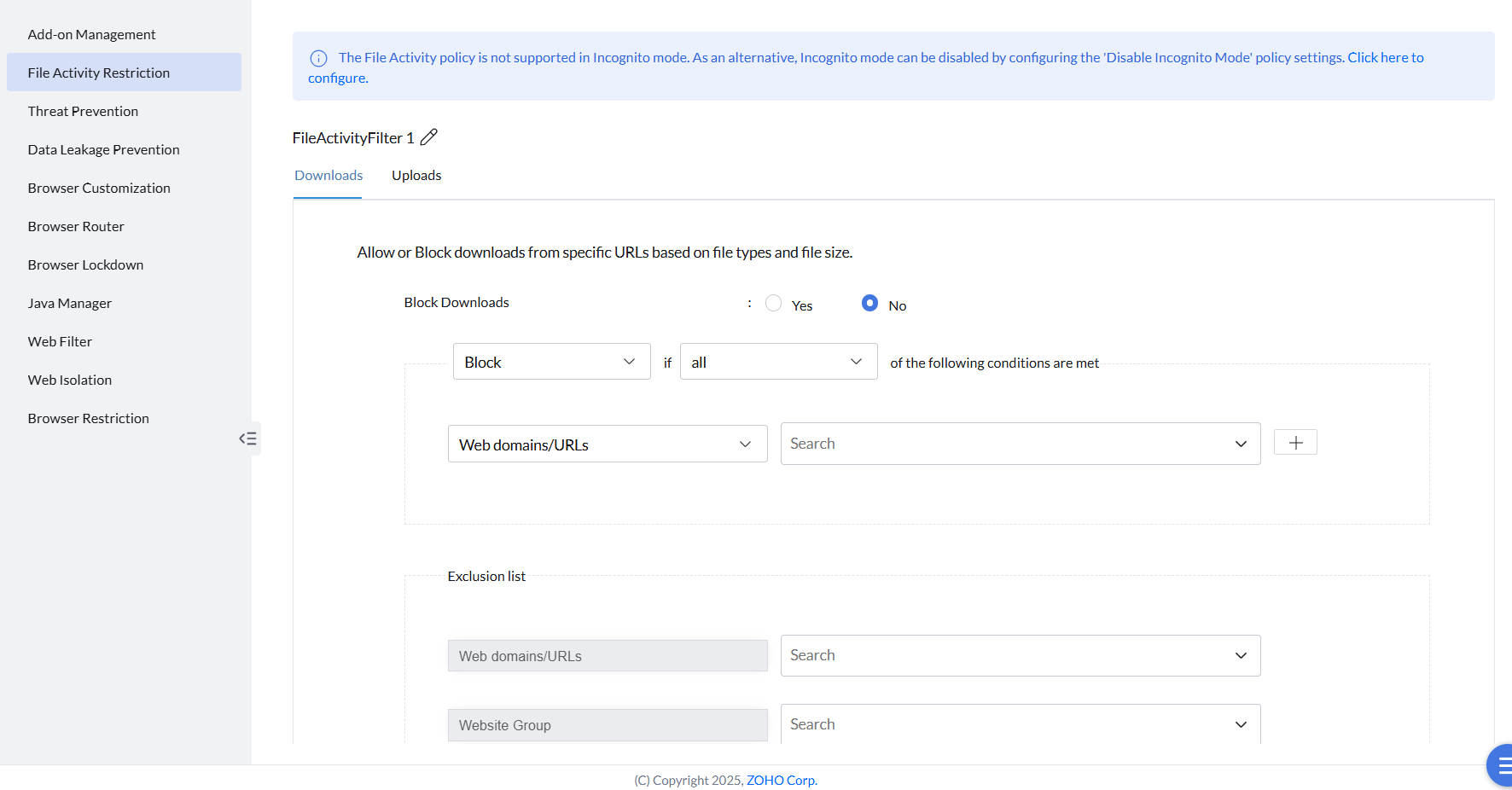Open Threat Prevention in the sidebar
The height and width of the screenshot is (790, 1512).
click(x=83, y=111)
